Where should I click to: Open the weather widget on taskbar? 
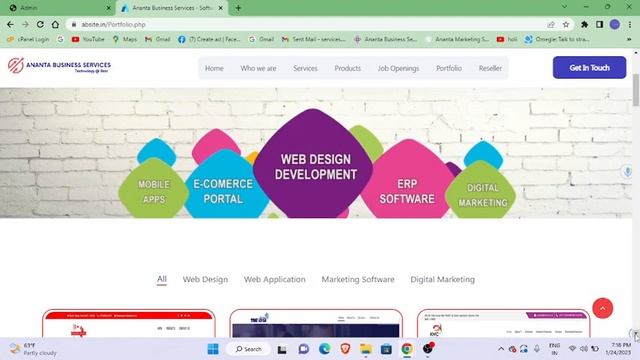coord(33,349)
